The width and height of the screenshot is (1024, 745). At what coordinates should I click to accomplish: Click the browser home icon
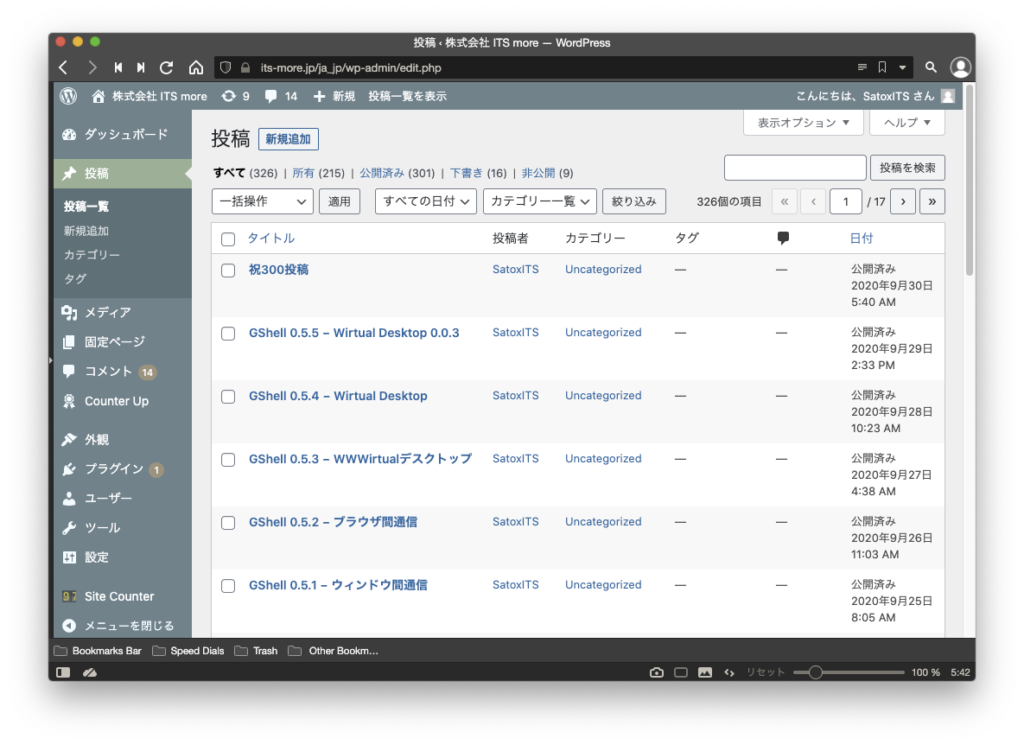(x=196, y=68)
